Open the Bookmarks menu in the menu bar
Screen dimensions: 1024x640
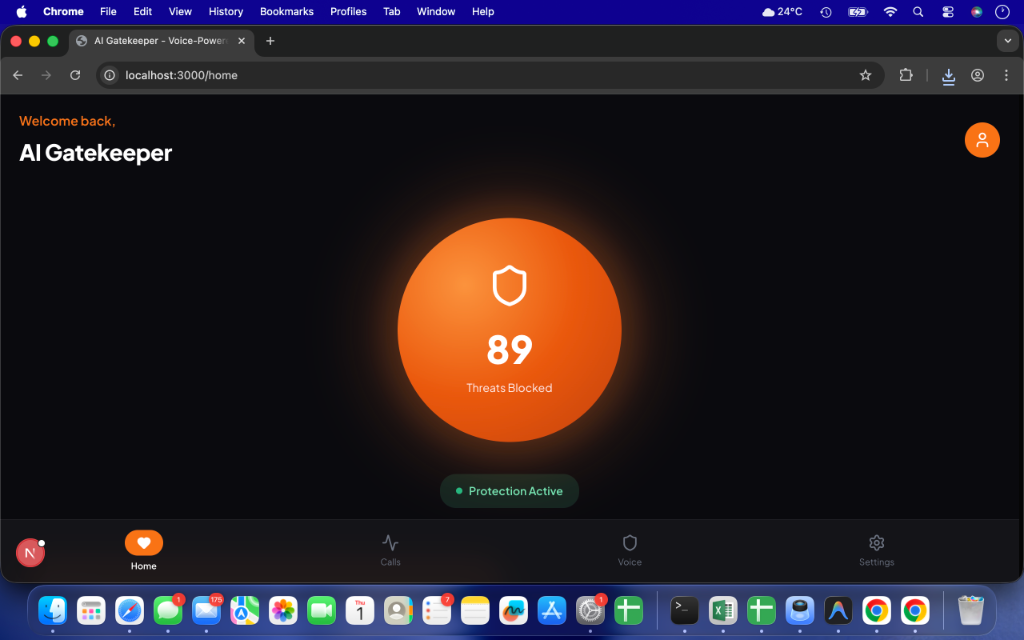(x=286, y=12)
